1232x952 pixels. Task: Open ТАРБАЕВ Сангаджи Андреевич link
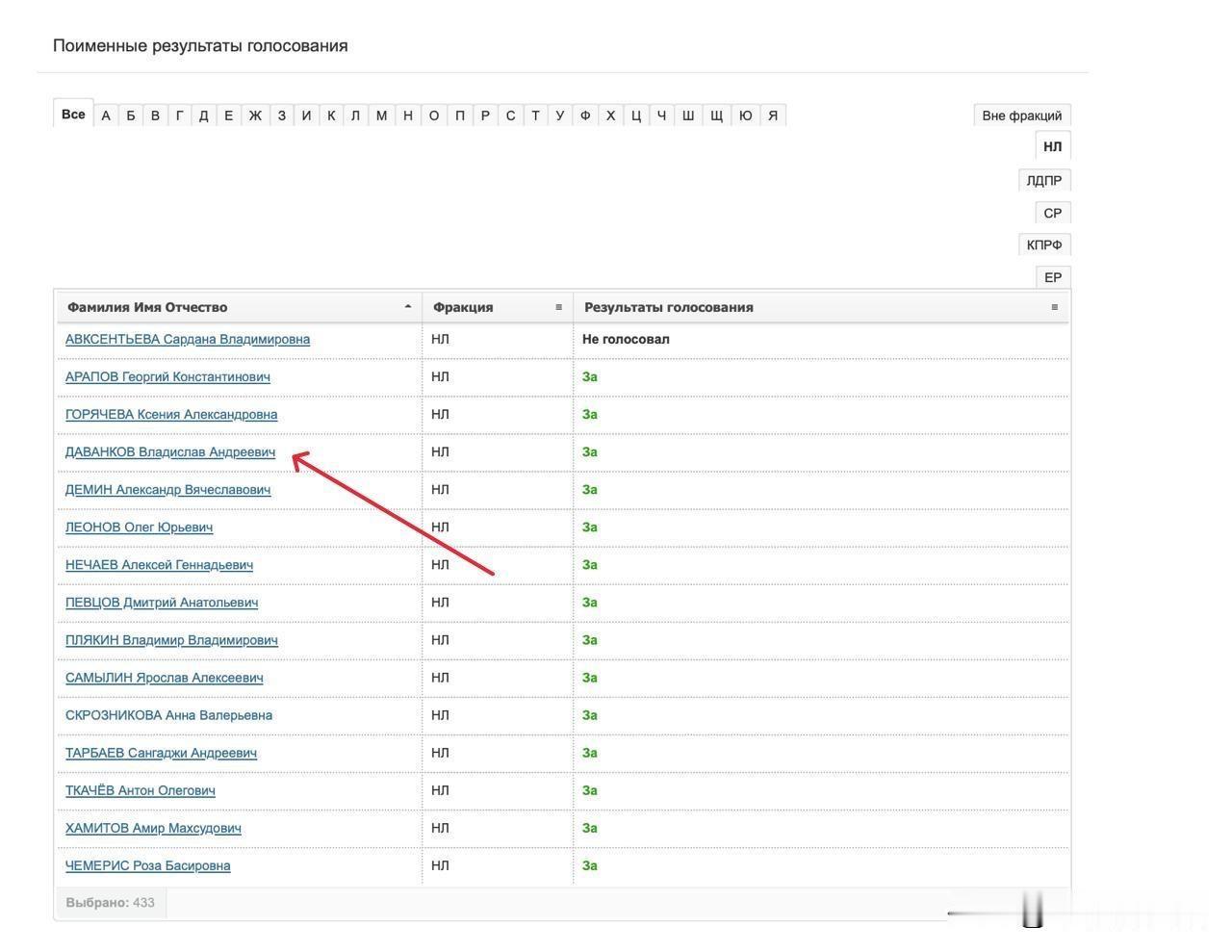point(161,753)
